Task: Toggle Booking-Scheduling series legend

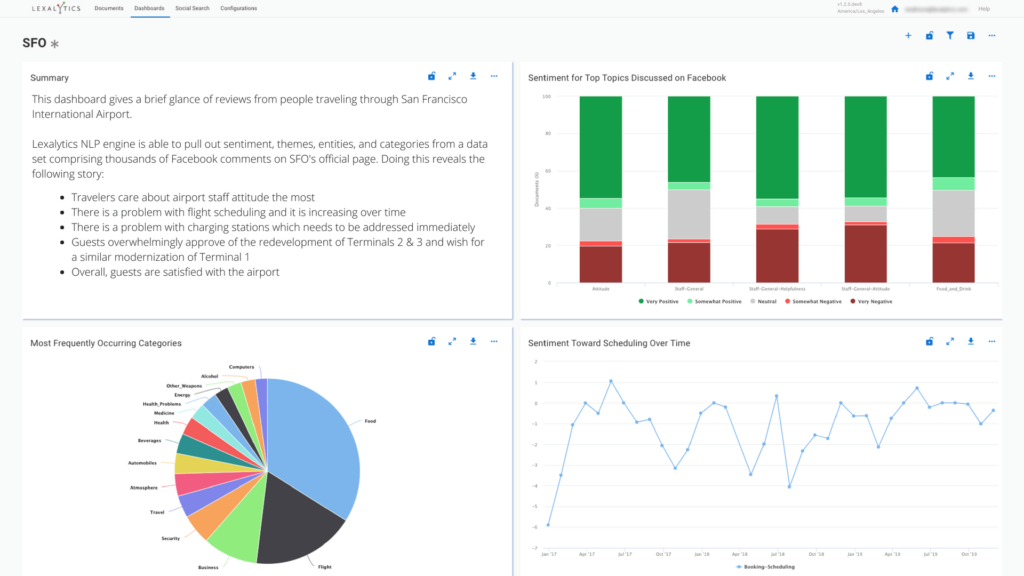Action: click(765, 567)
